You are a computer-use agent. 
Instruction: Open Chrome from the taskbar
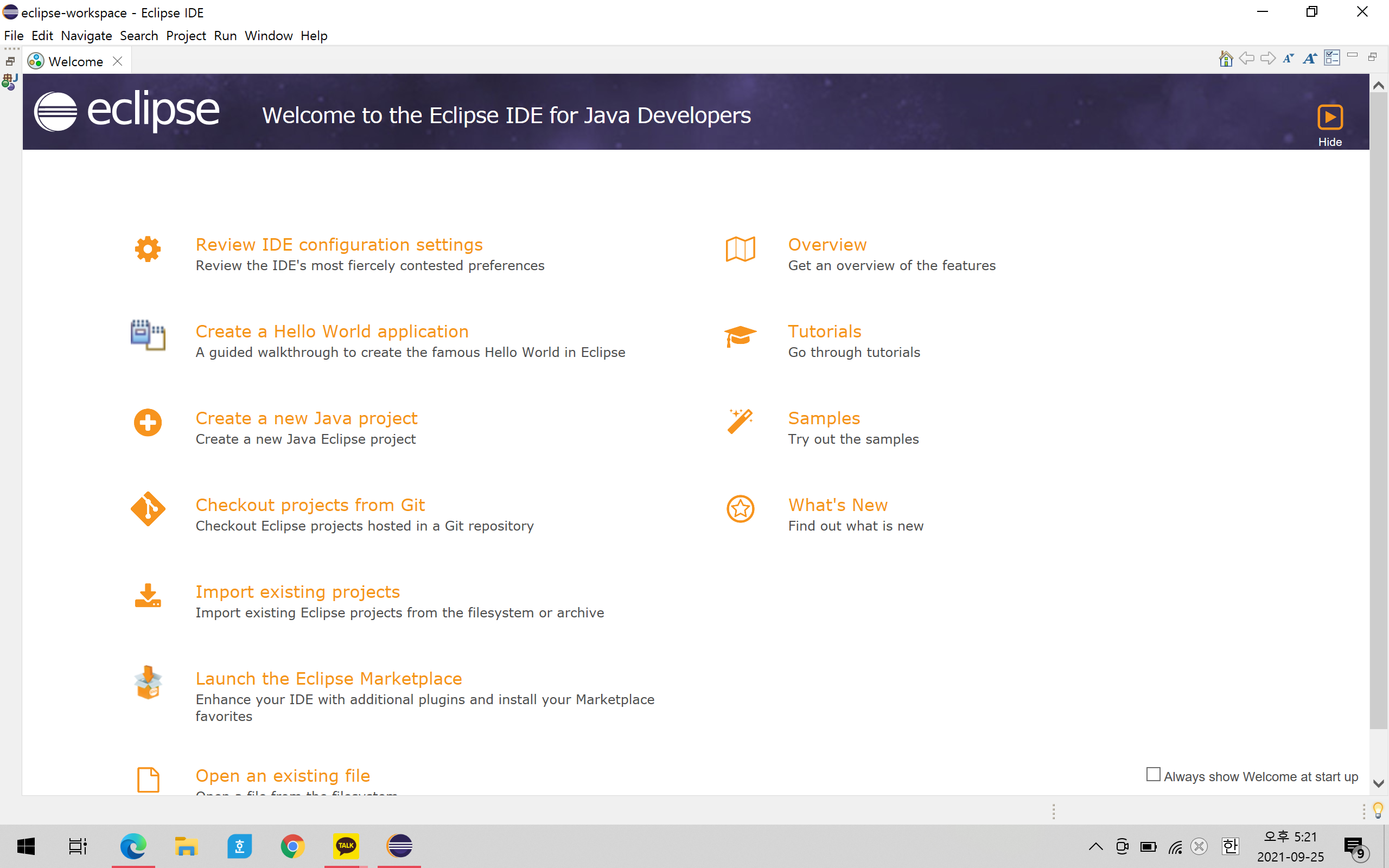point(293,846)
